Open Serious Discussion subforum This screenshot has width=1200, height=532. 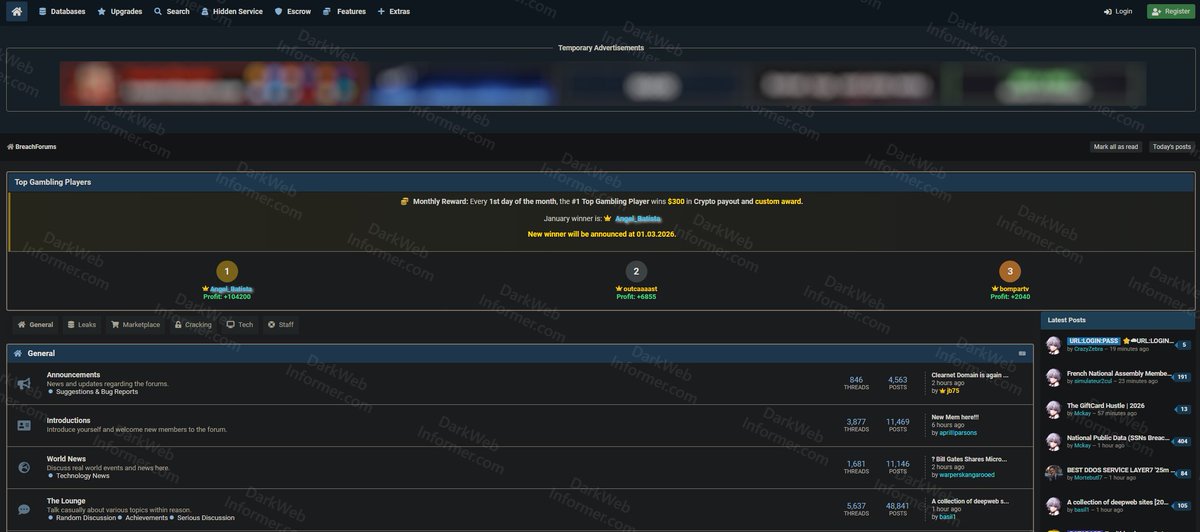click(x=206, y=518)
